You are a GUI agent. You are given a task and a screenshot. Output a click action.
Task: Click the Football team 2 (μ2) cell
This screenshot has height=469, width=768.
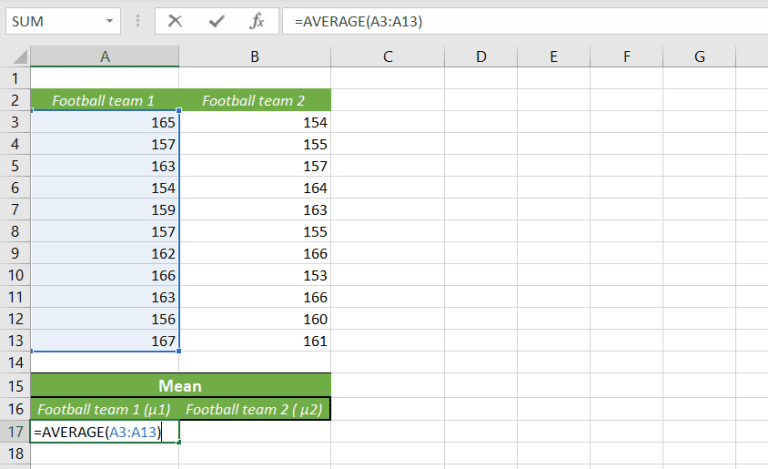[255, 409]
